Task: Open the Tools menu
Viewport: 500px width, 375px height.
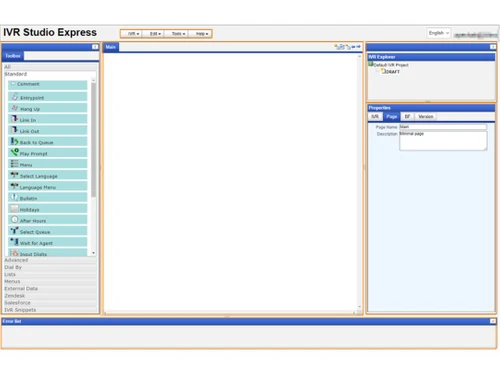Action: (x=178, y=34)
